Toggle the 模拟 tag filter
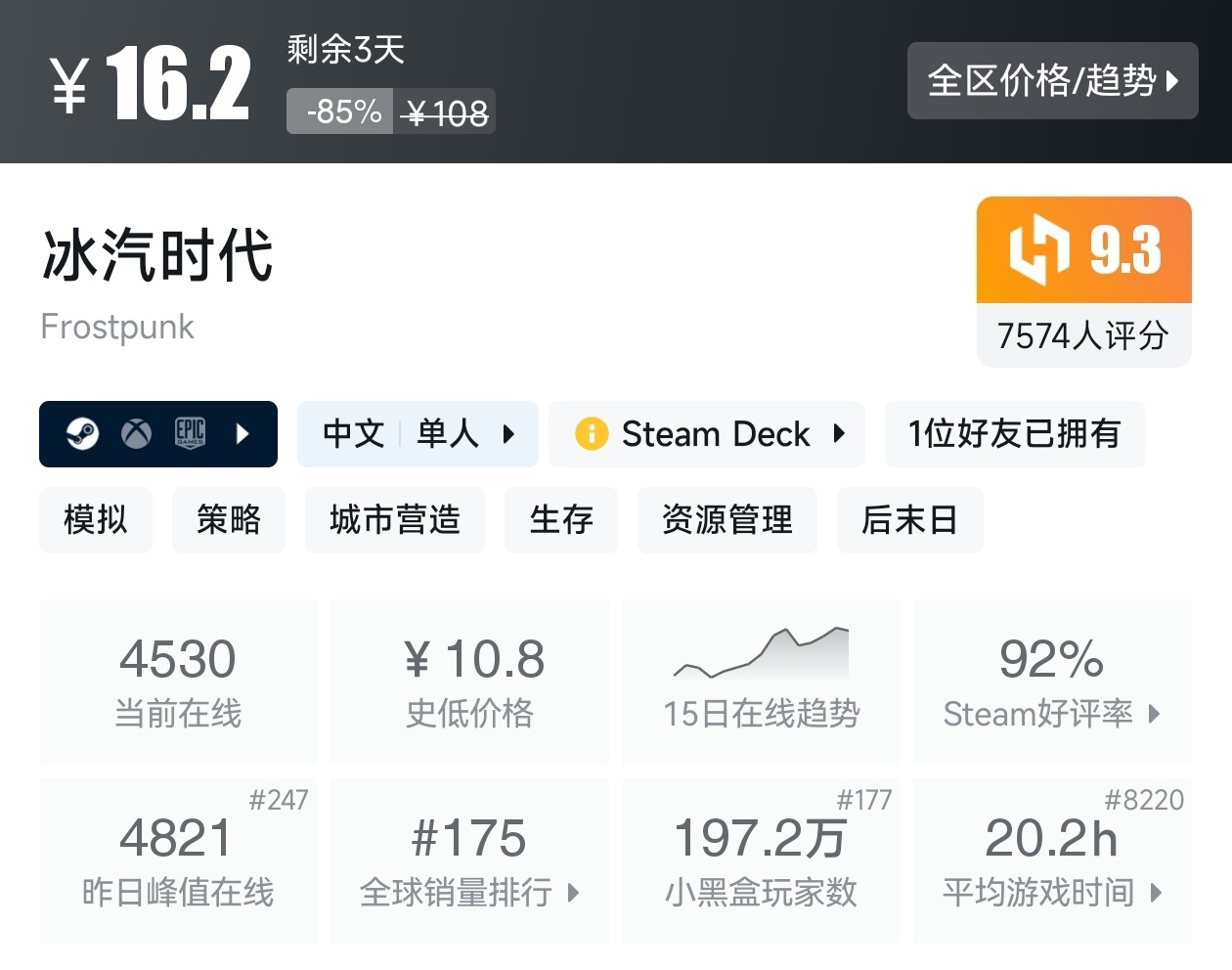The height and width of the screenshot is (970, 1232). tap(96, 520)
